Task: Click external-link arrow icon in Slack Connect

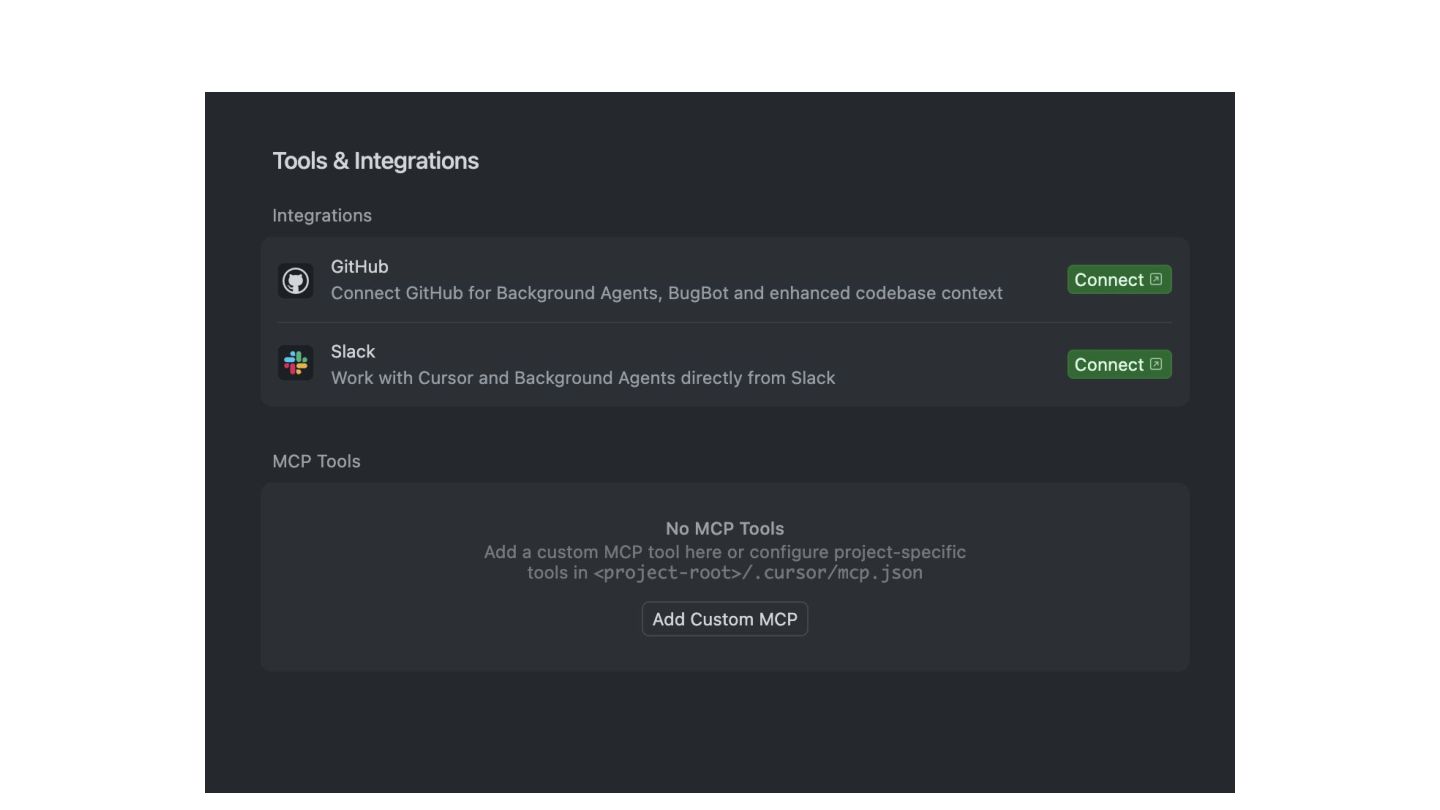Action: point(1156,364)
